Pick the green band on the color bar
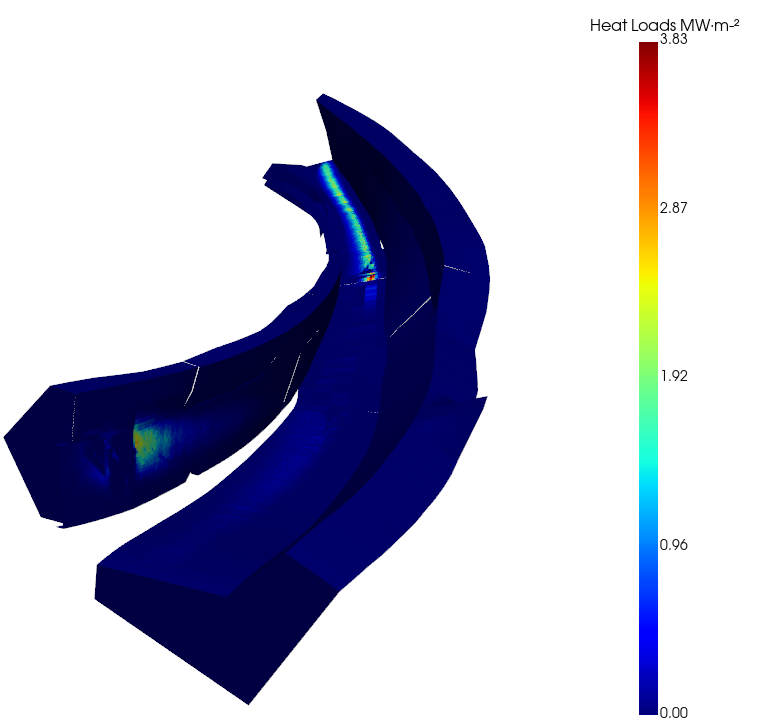 [x=648, y=370]
